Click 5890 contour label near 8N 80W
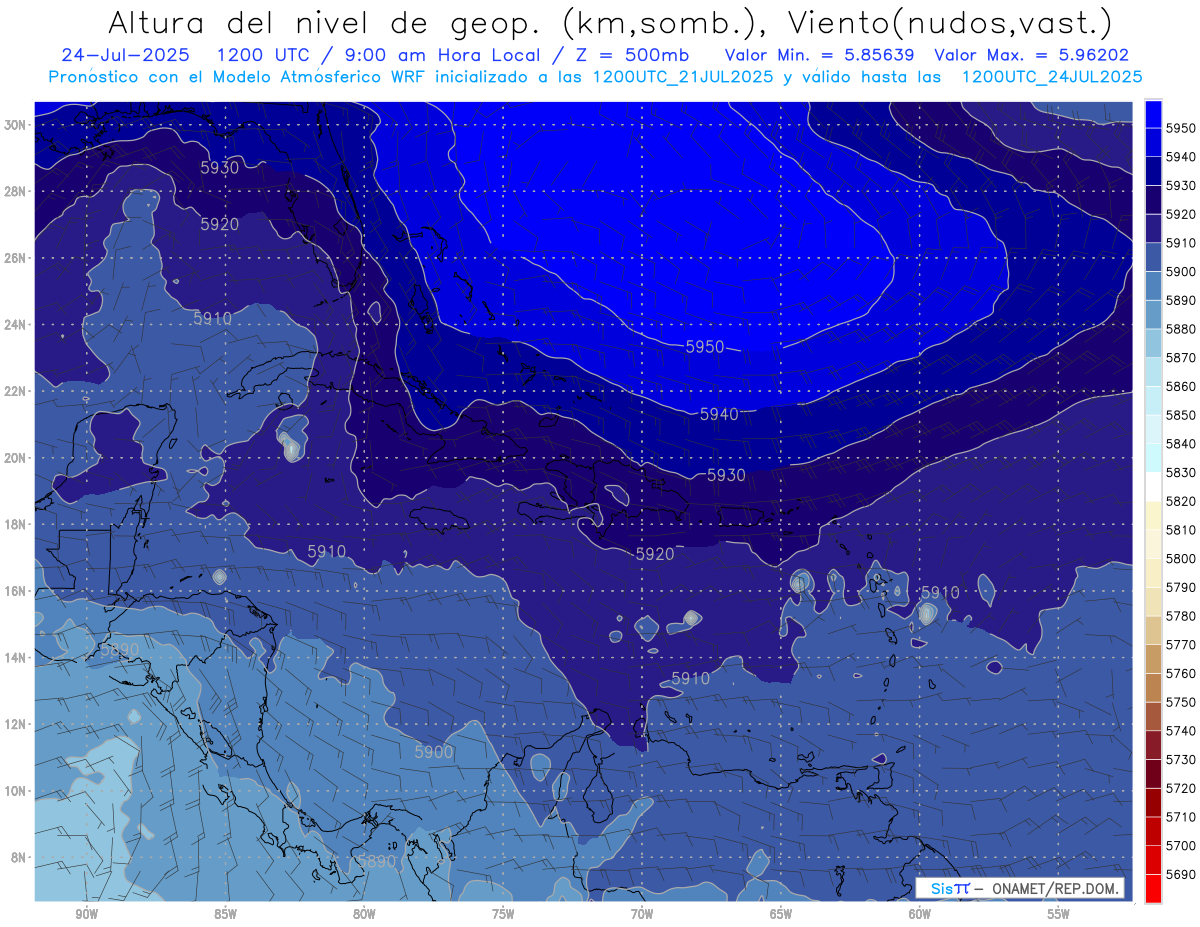The height and width of the screenshot is (927, 1200). [x=377, y=861]
